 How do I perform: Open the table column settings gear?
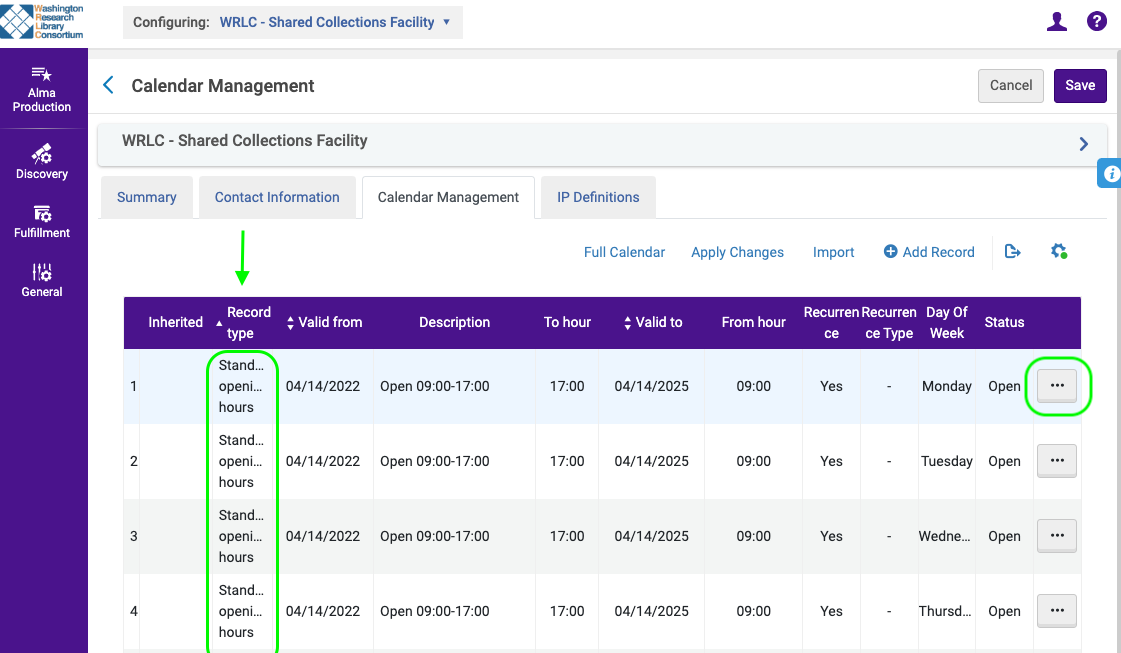(1059, 251)
